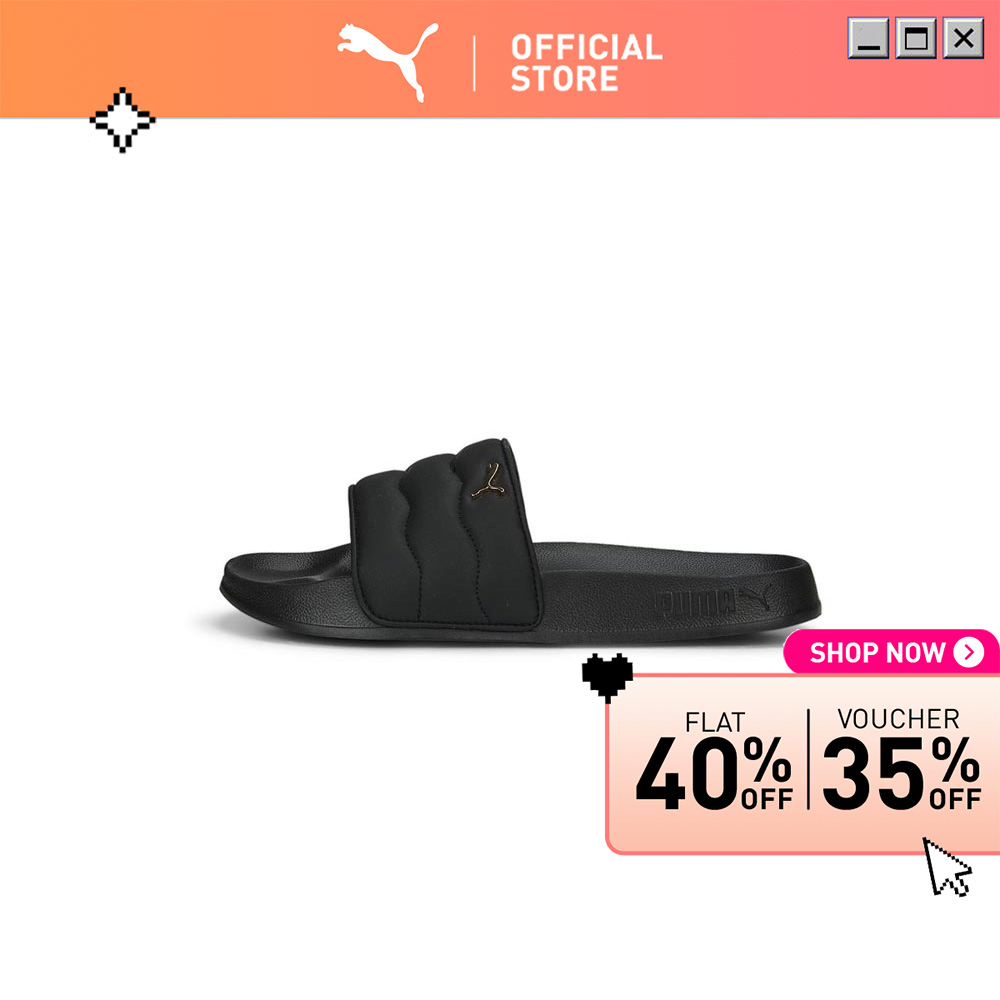Viewport: 1000px width, 1000px height.
Task: Click the white Puma cat logo in the header
Action: [x=388, y=62]
